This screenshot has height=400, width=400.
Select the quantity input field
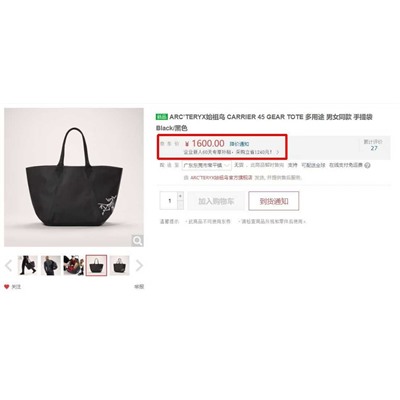(169, 201)
